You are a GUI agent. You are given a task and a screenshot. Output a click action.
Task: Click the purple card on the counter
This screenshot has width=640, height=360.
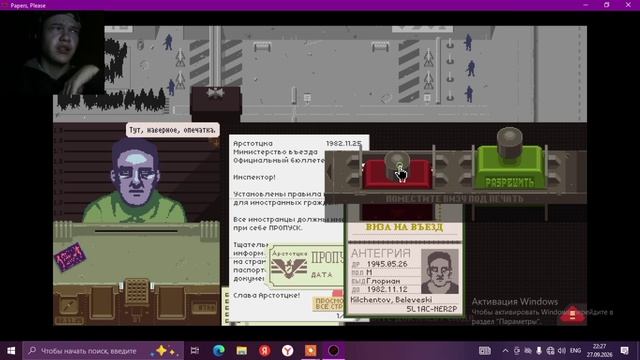point(70,257)
